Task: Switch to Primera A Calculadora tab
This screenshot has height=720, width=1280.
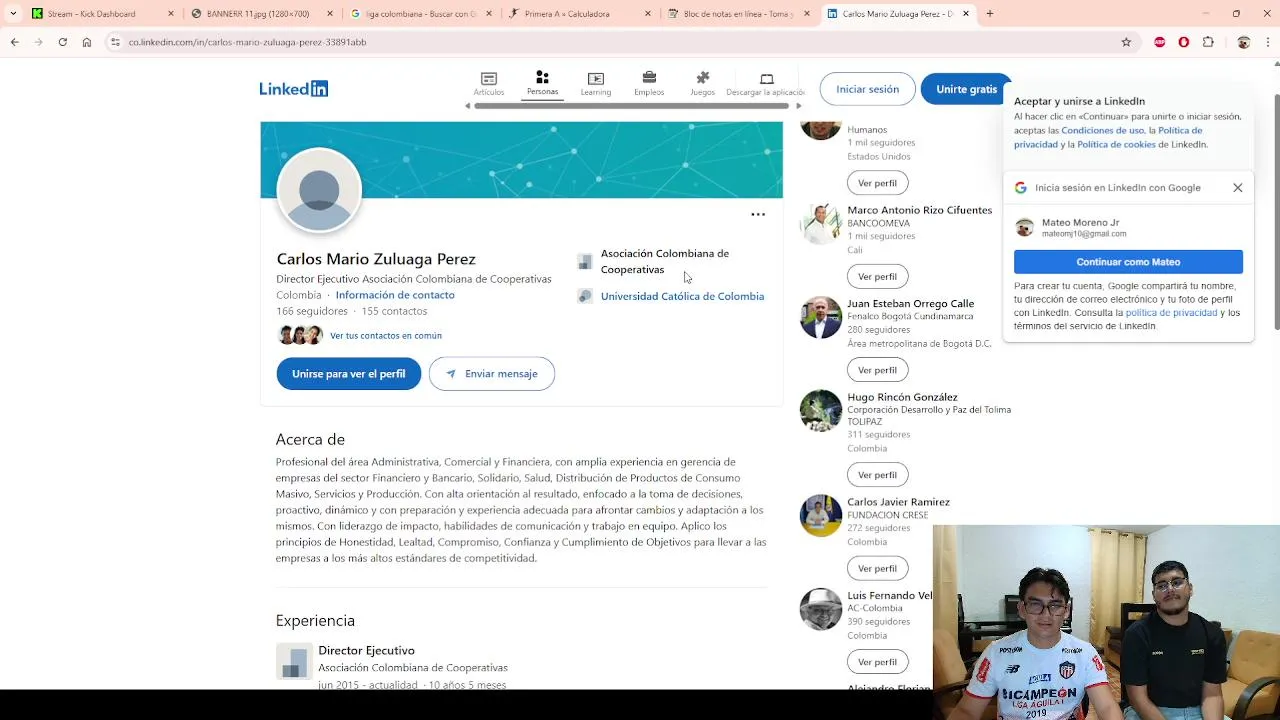Action: (578, 14)
